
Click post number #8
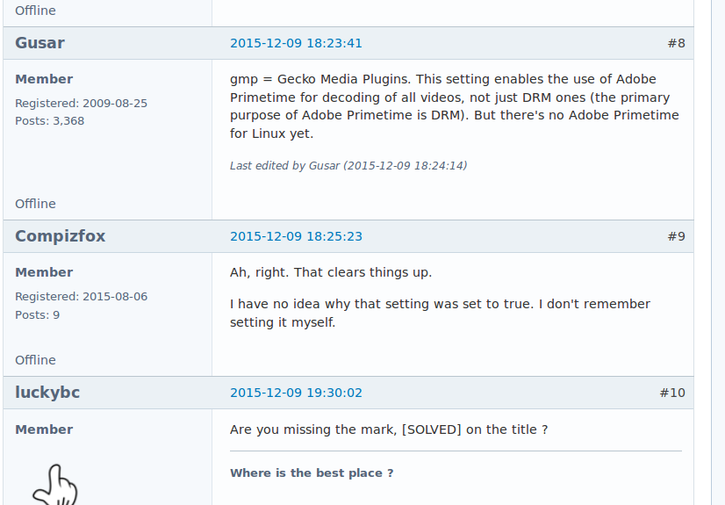click(x=676, y=43)
